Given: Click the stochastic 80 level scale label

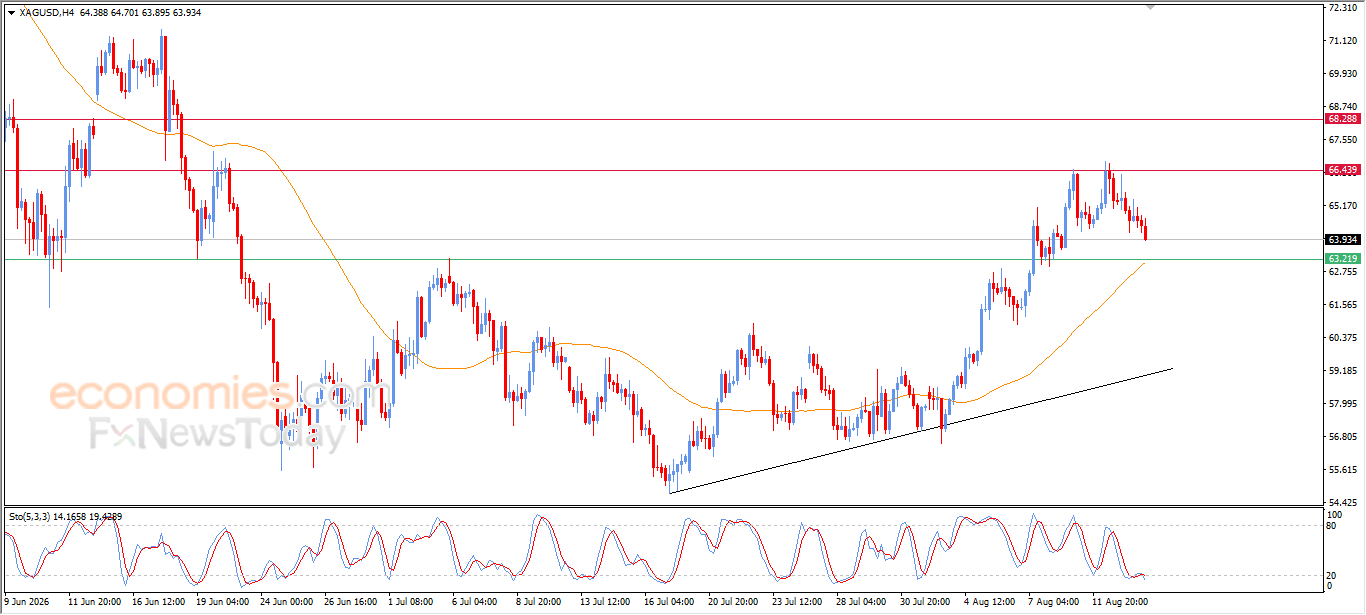Looking at the screenshot, I should click(x=1333, y=525).
